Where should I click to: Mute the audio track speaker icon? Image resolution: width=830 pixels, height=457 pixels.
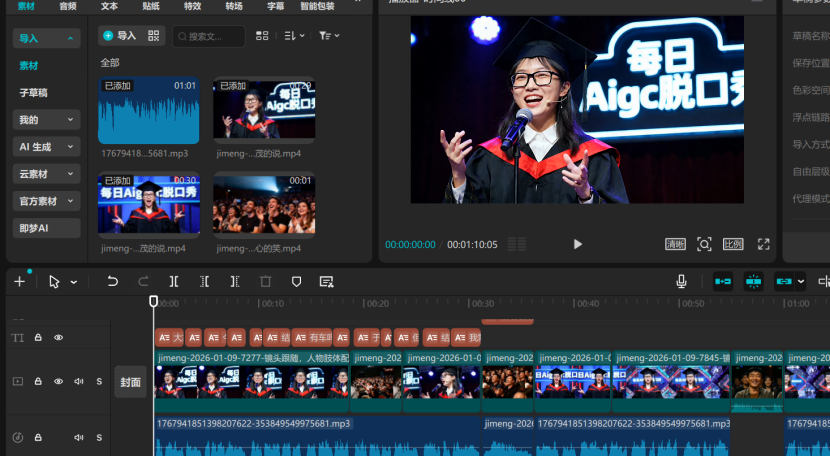point(78,438)
